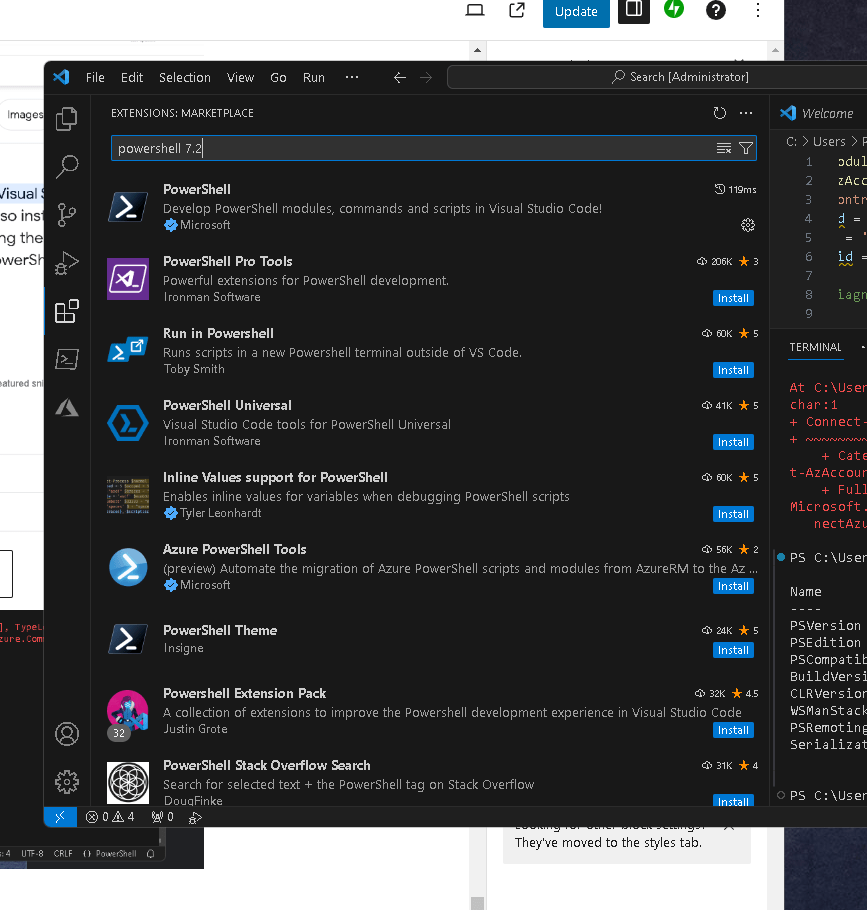Click the laptop preview device icon
This screenshot has height=910, width=867.
click(x=475, y=10)
